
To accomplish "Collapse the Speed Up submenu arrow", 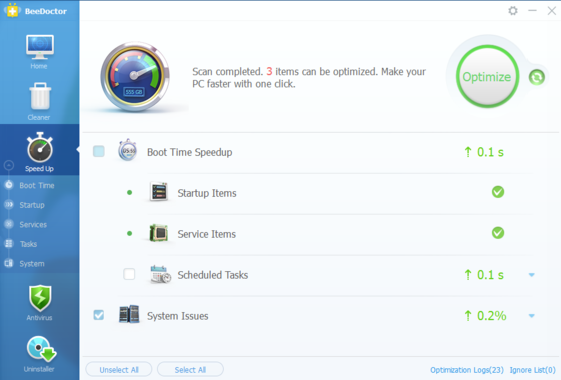I will [x=9, y=165].
